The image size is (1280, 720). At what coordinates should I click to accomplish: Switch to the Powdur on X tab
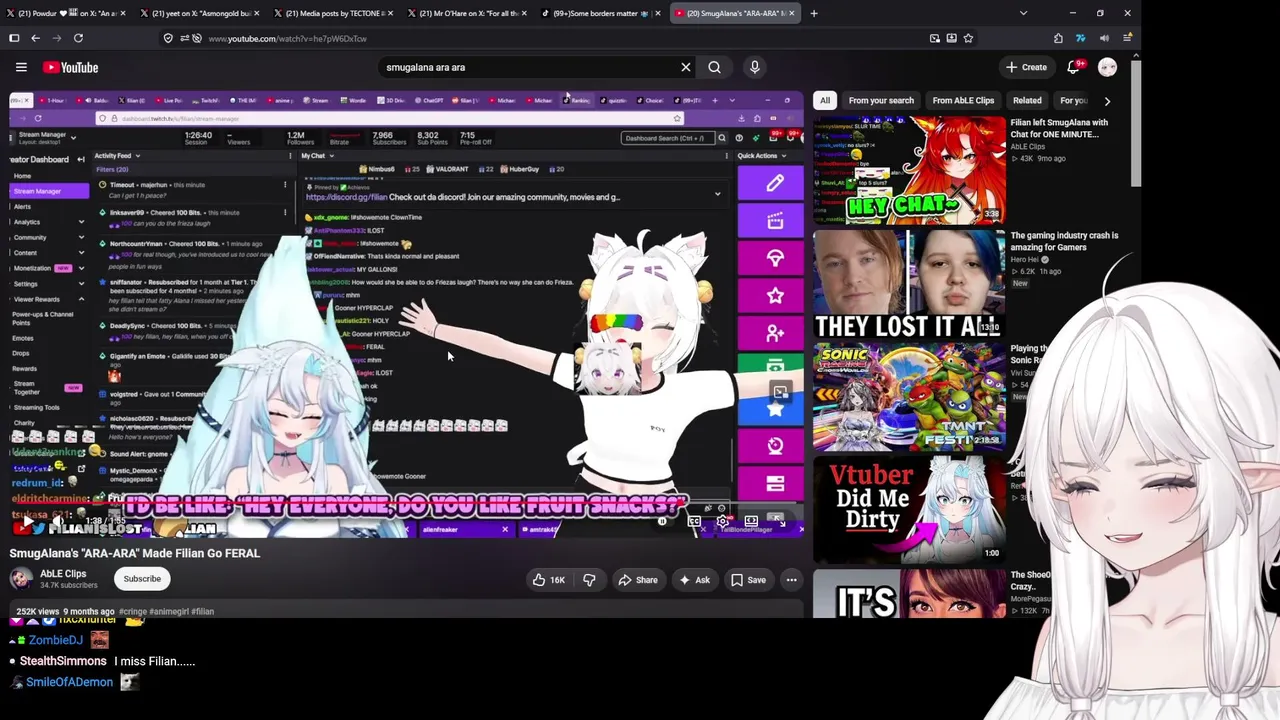click(x=66, y=13)
